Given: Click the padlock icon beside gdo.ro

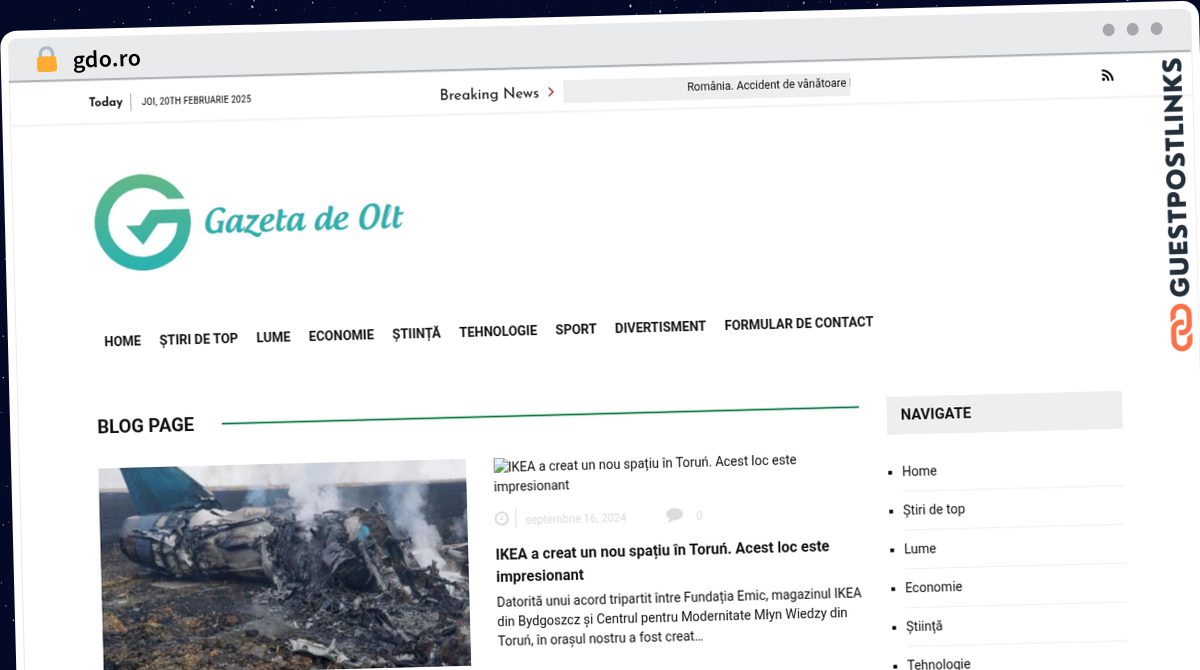Looking at the screenshot, I should point(46,60).
